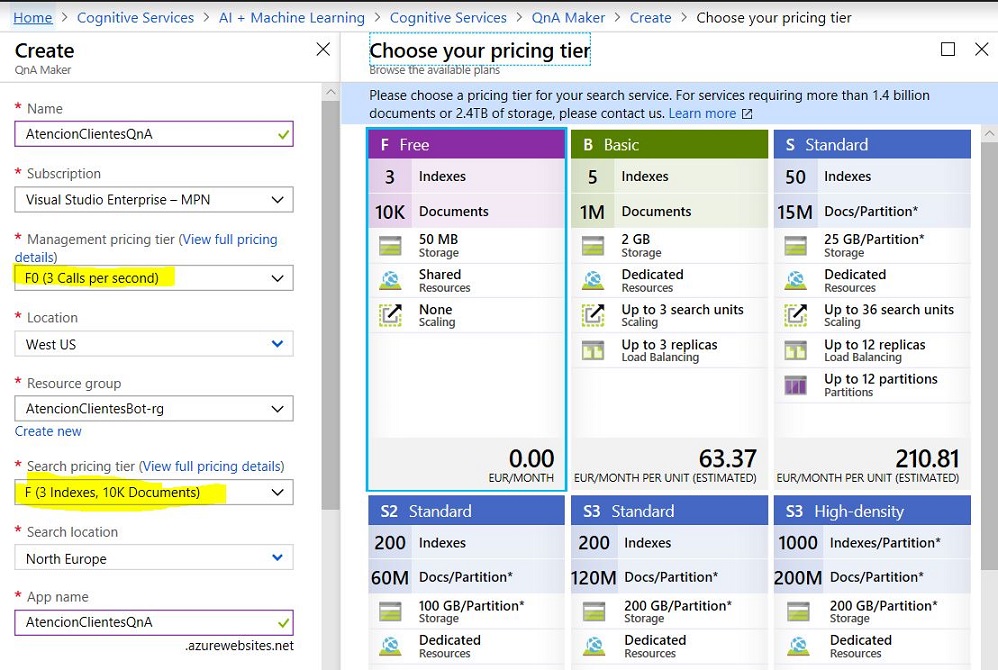Click the S3 High-density Dedicated resources icon
The width and height of the screenshot is (998, 670).
pyautogui.click(x=798, y=646)
